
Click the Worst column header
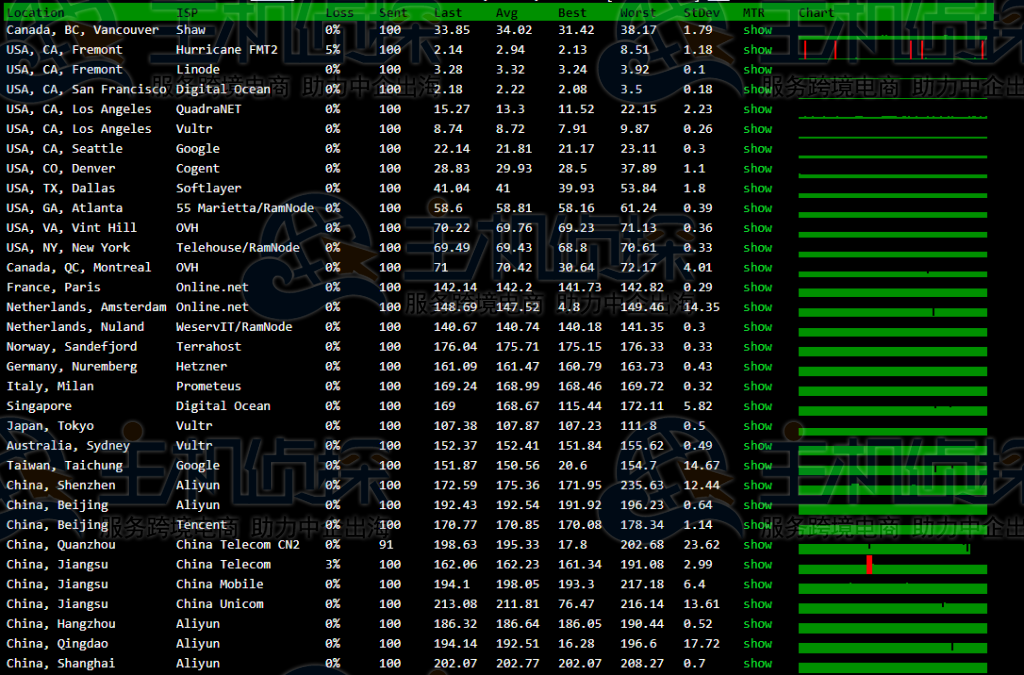(x=638, y=13)
